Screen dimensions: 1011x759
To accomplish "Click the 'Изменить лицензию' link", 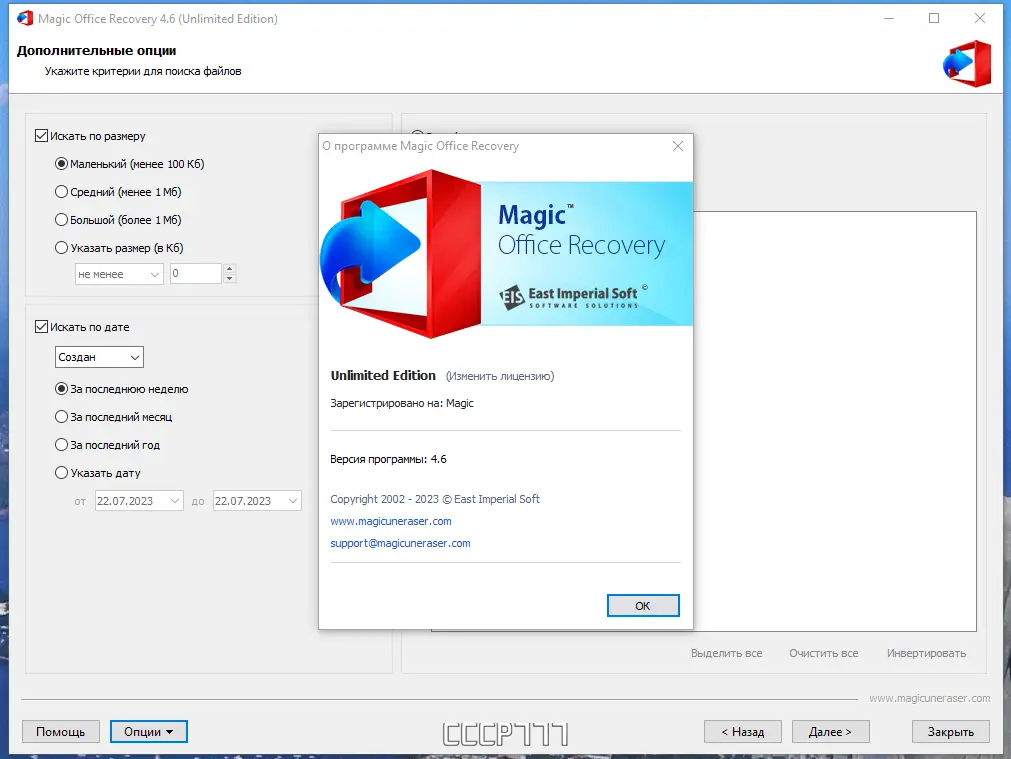I will coord(500,377).
